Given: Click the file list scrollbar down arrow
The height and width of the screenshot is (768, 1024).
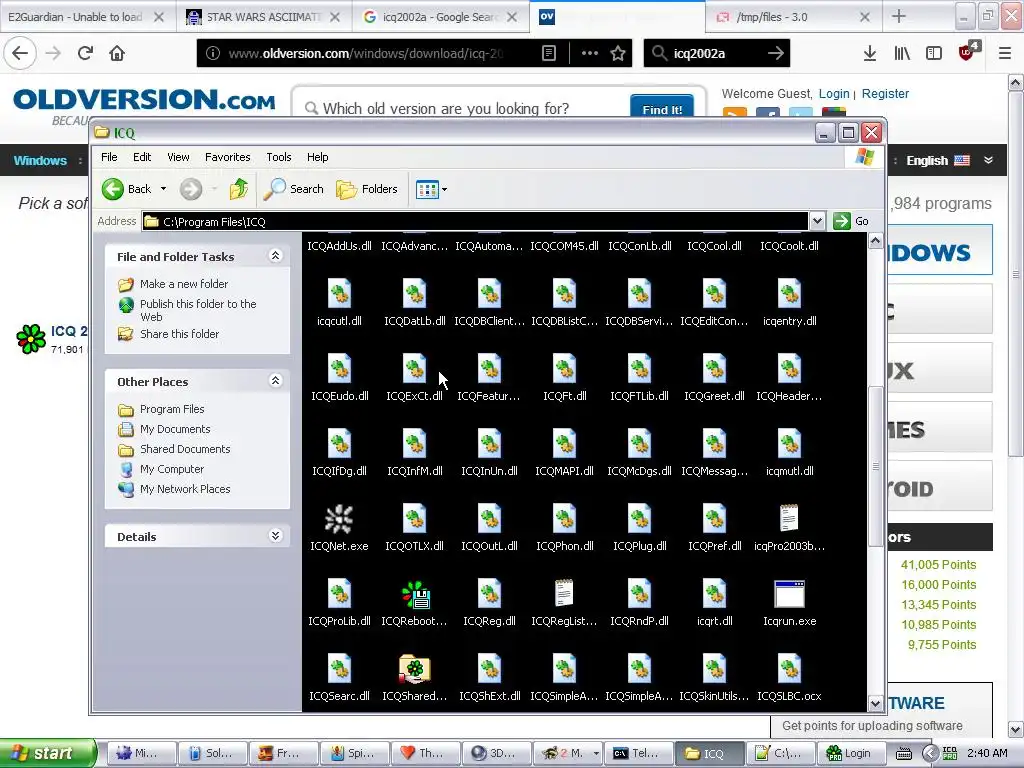Looking at the screenshot, I should 875,703.
